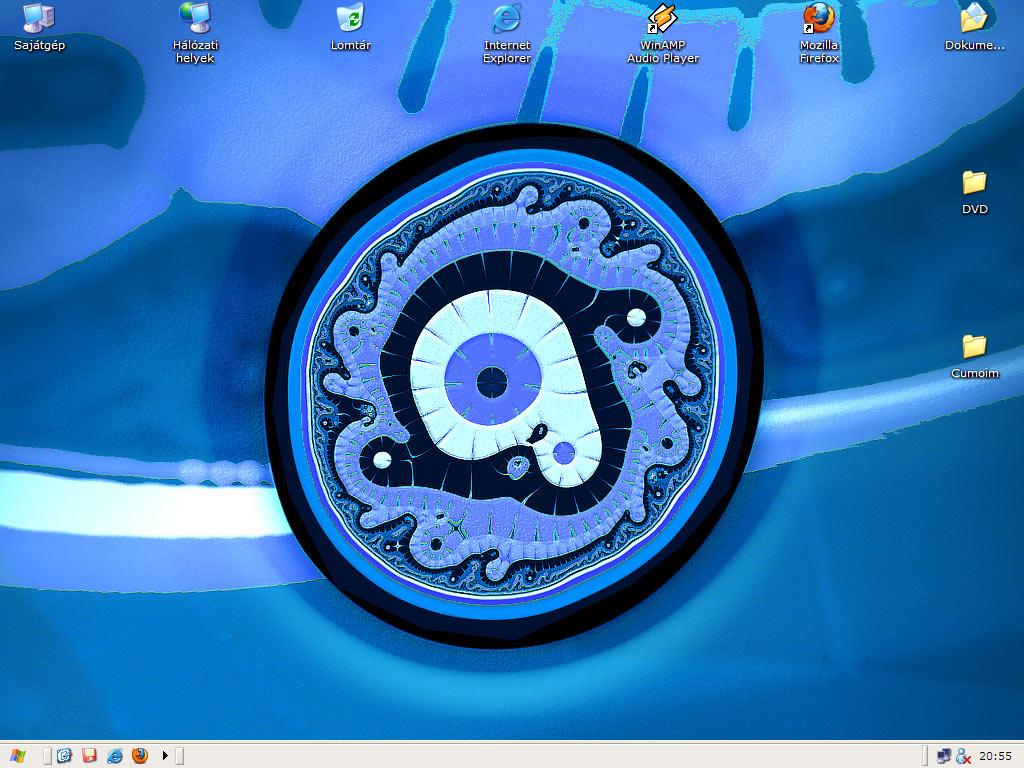Image resolution: width=1024 pixels, height=768 pixels.
Task: Click the red floppy disk quick launch icon
Action: [89, 756]
